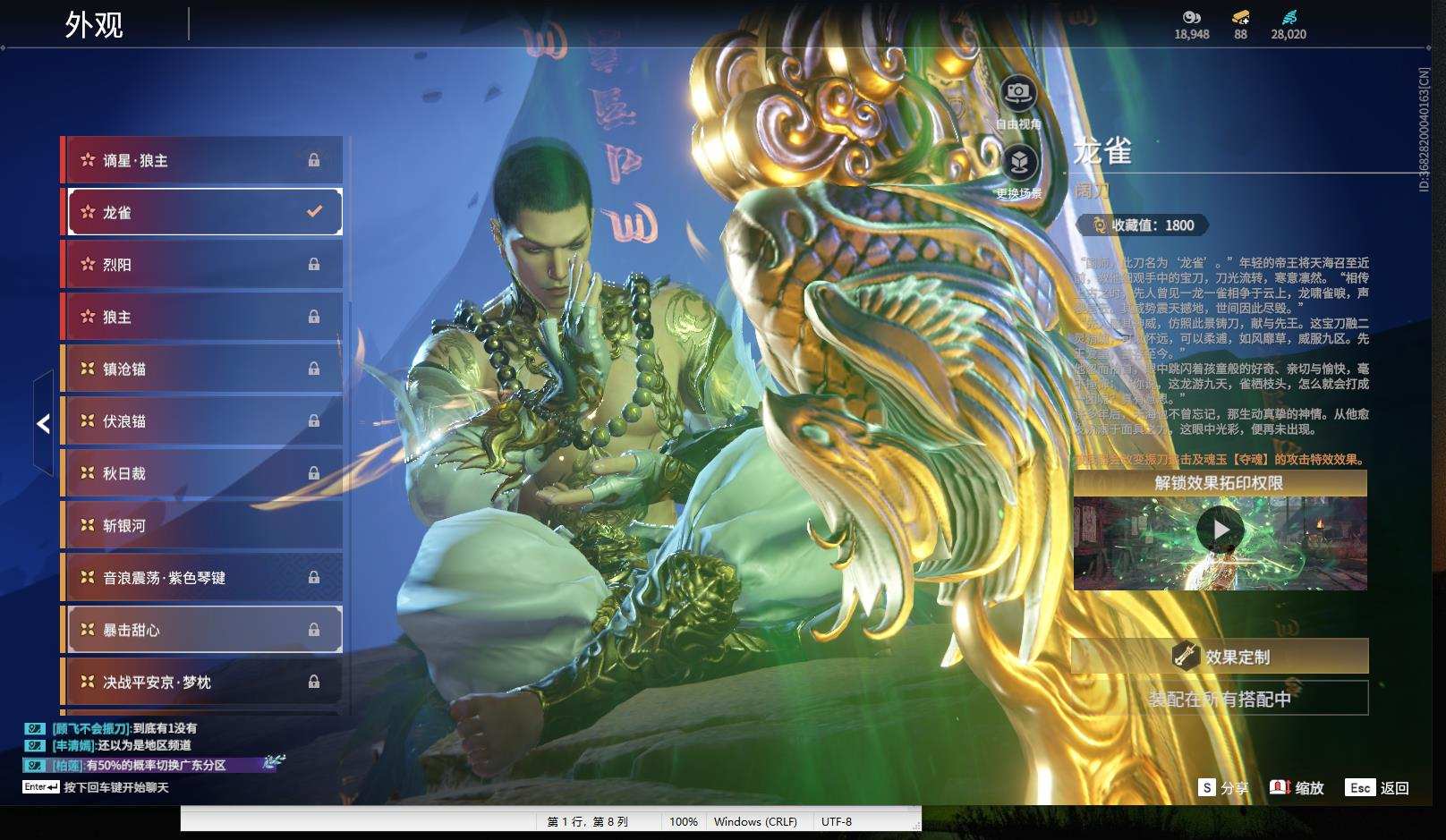1446x840 pixels.
Task: Click the 返回 return button
Action: click(x=1377, y=787)
